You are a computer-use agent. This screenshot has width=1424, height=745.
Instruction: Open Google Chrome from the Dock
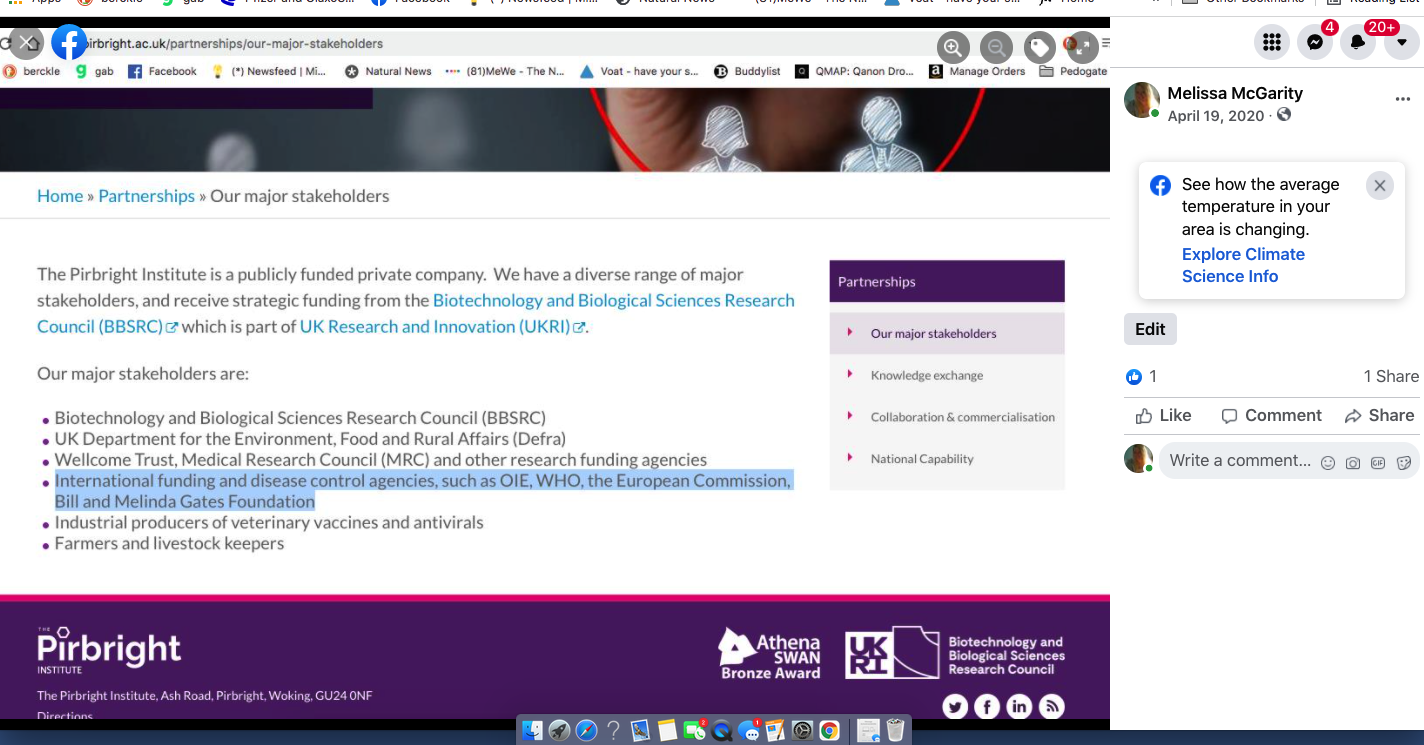[x=829, y=730]
